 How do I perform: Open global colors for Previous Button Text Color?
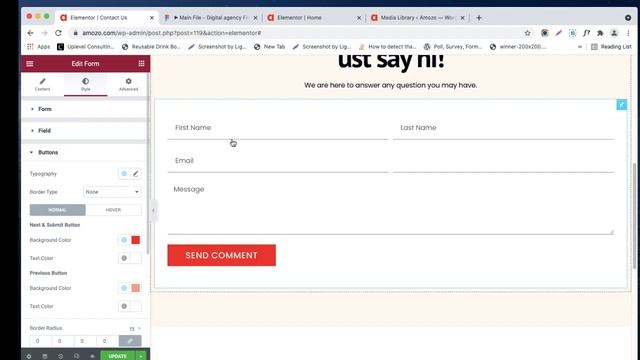[124, 306]
